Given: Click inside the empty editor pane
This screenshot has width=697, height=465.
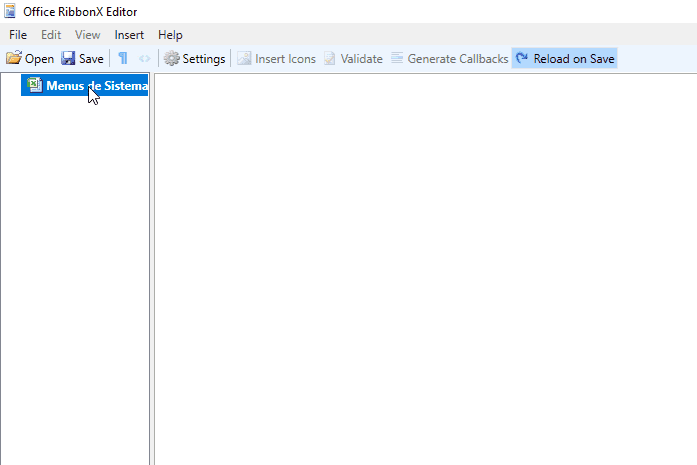Looking at the screenshot, I should 425,270.
